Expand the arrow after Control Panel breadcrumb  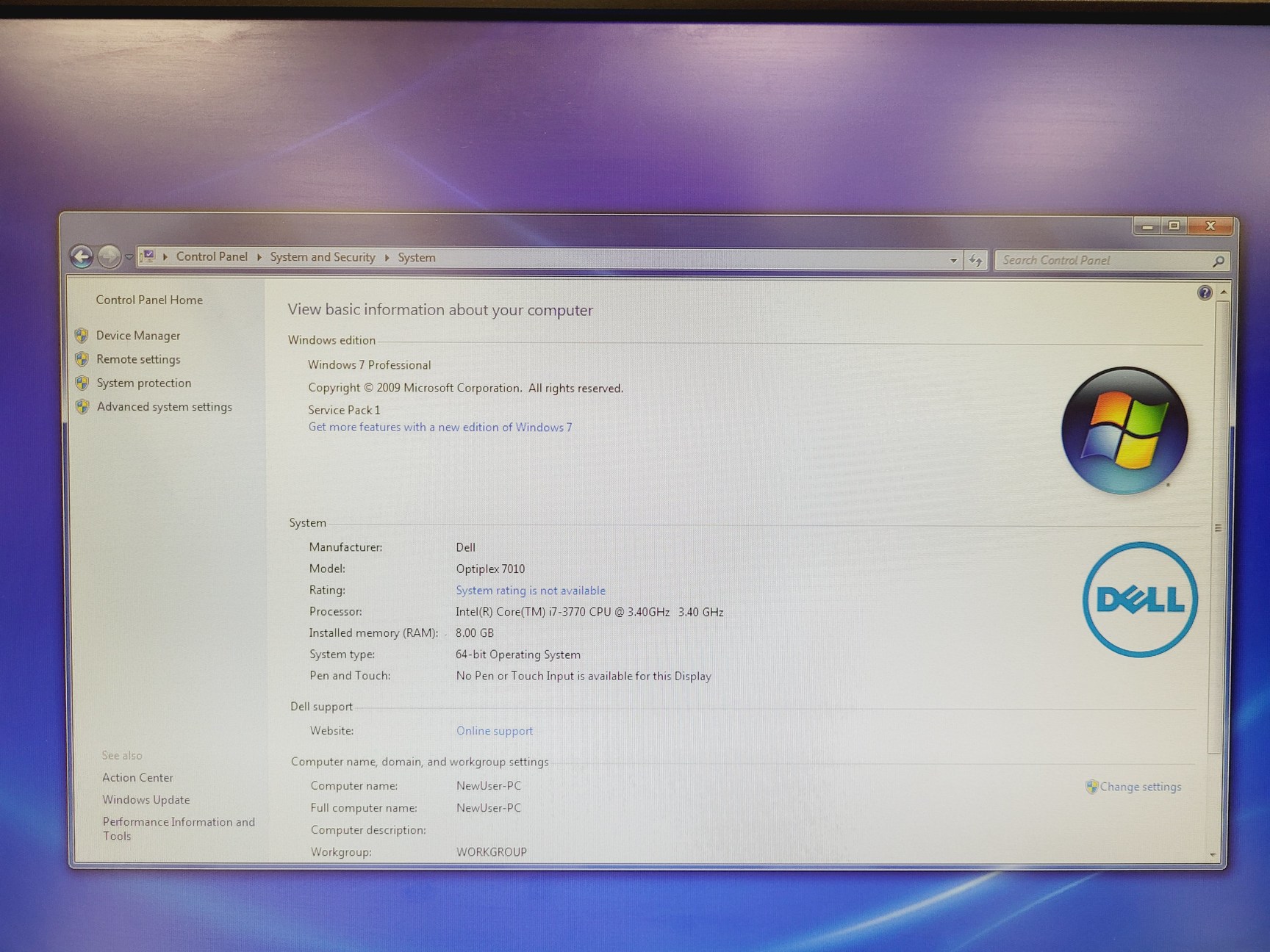(259, 257)
